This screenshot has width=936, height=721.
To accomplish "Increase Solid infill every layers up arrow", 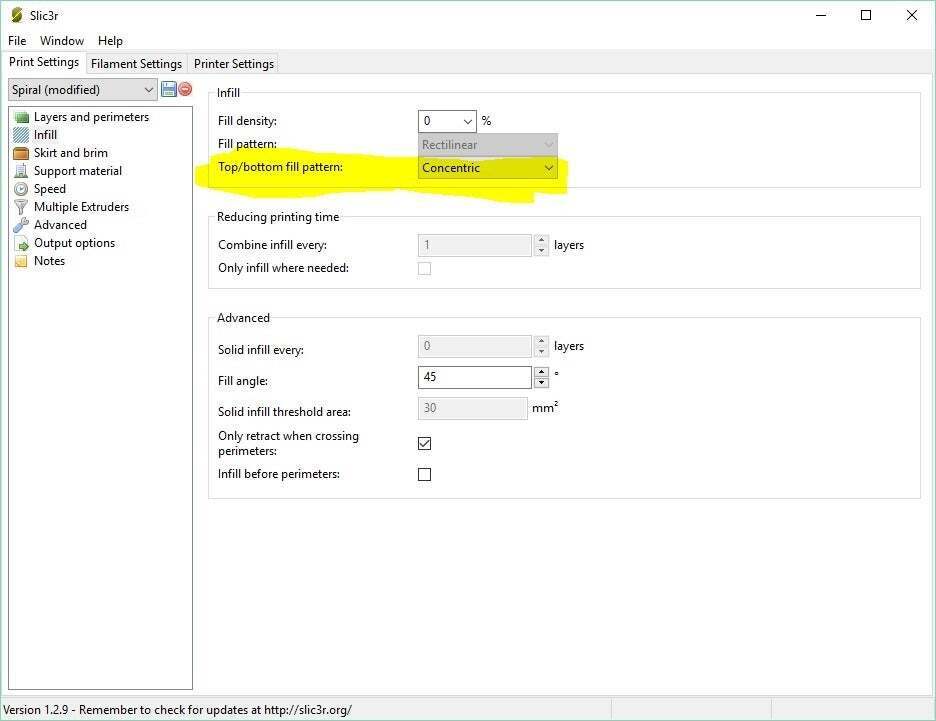I will [541, 341].
